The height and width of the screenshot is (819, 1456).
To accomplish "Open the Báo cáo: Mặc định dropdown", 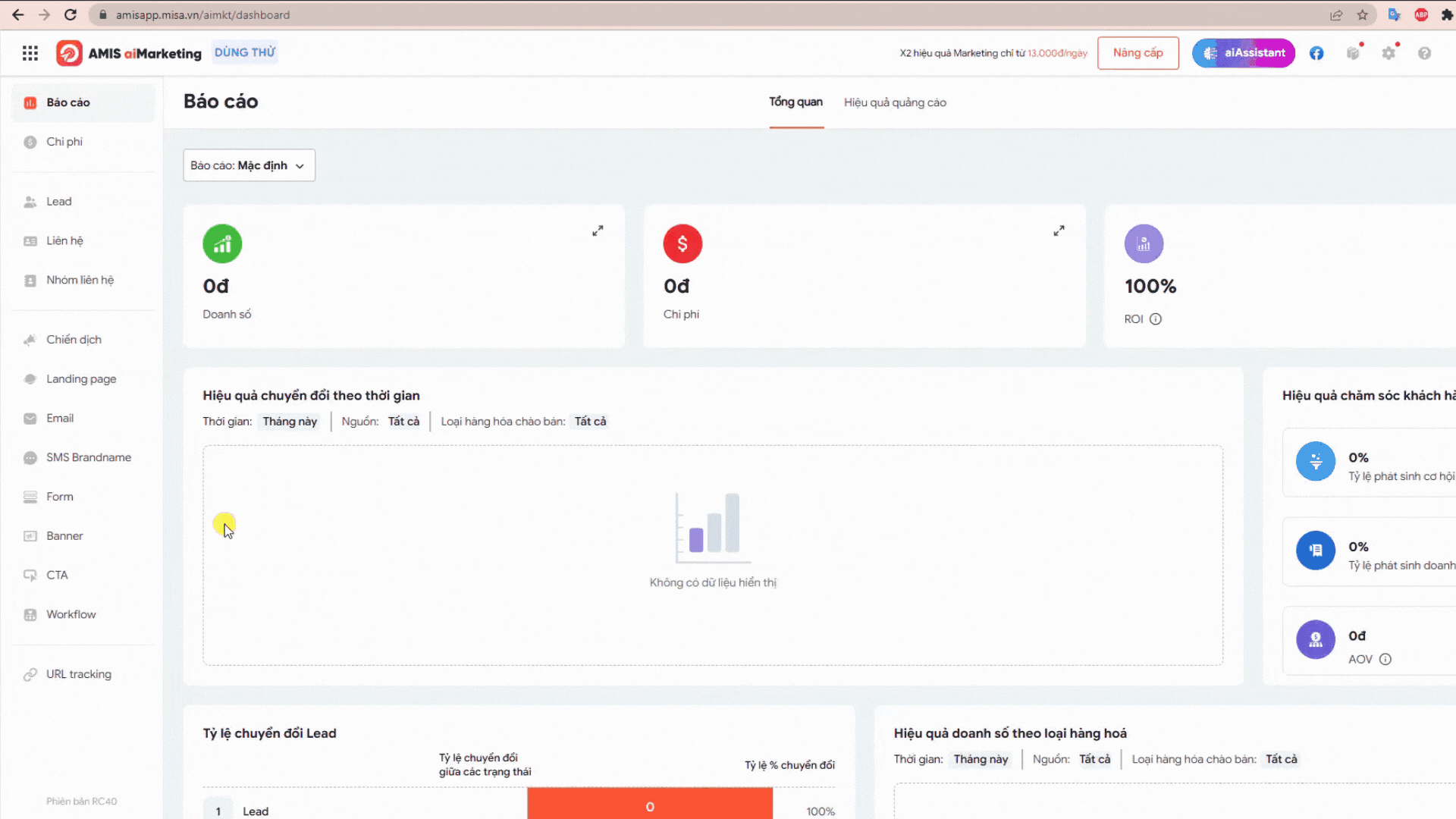I will 249,165.
